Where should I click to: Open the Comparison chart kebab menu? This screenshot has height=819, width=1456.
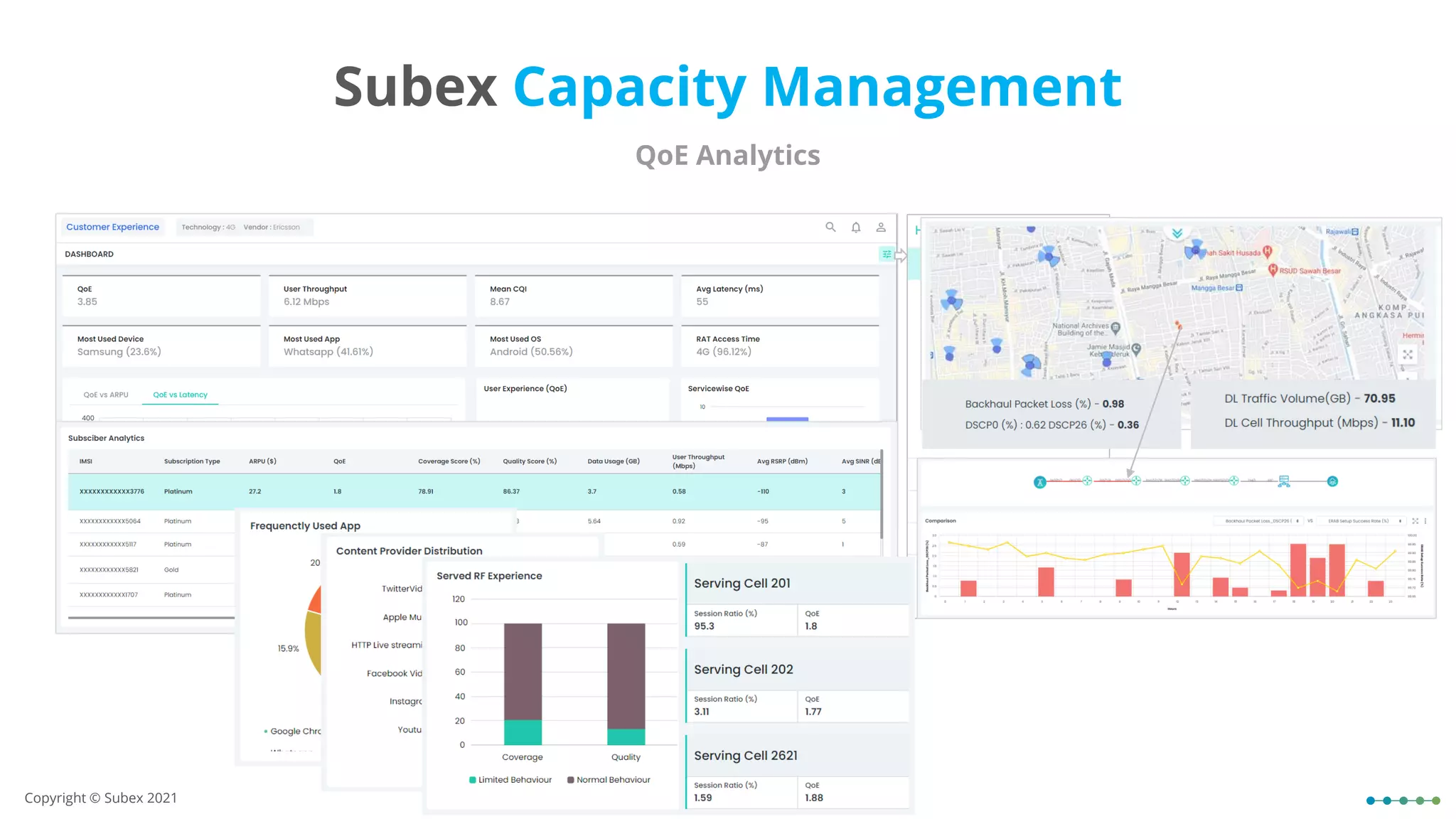(1425, 521)
